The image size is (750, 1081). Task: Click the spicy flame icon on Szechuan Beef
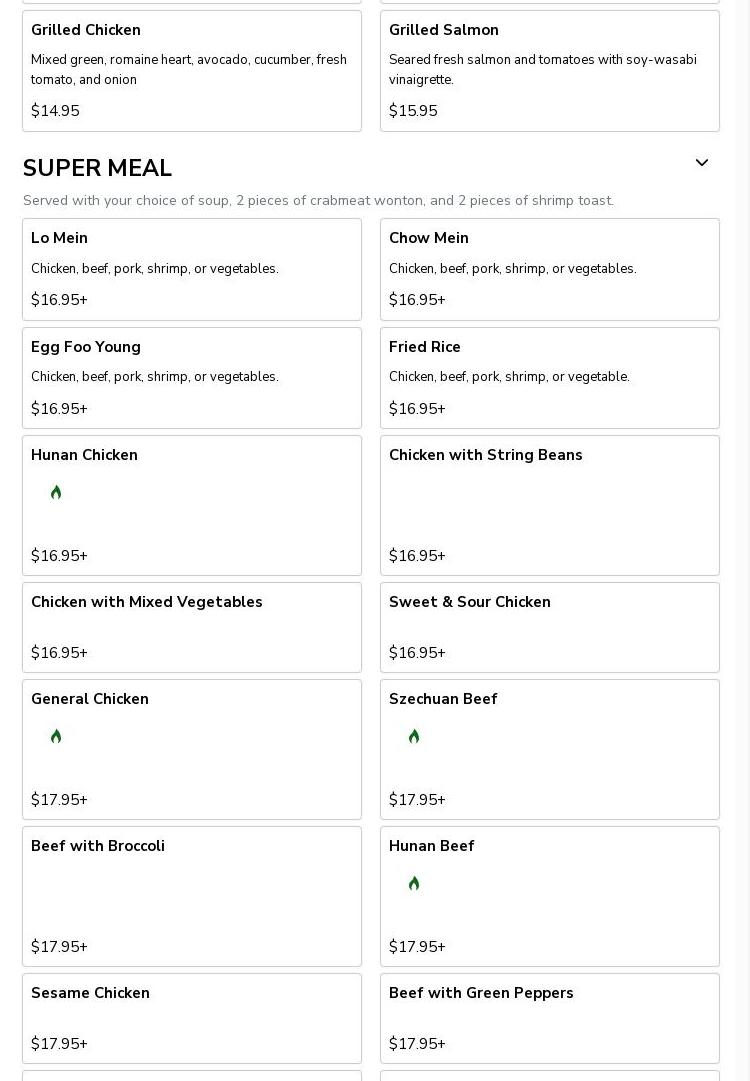pyautogui.click(x=414, y=736)
